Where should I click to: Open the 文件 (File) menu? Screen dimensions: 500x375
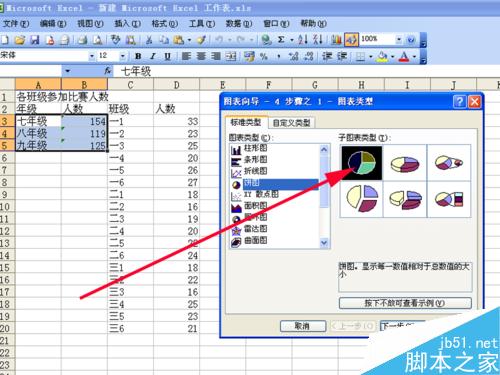tap(16, 23)
